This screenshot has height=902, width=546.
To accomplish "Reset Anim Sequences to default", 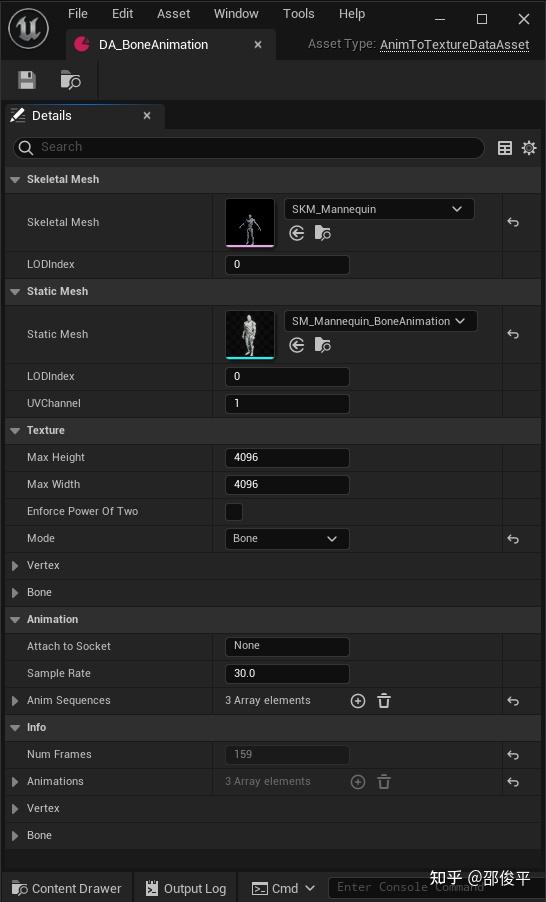I will [513, 701].
